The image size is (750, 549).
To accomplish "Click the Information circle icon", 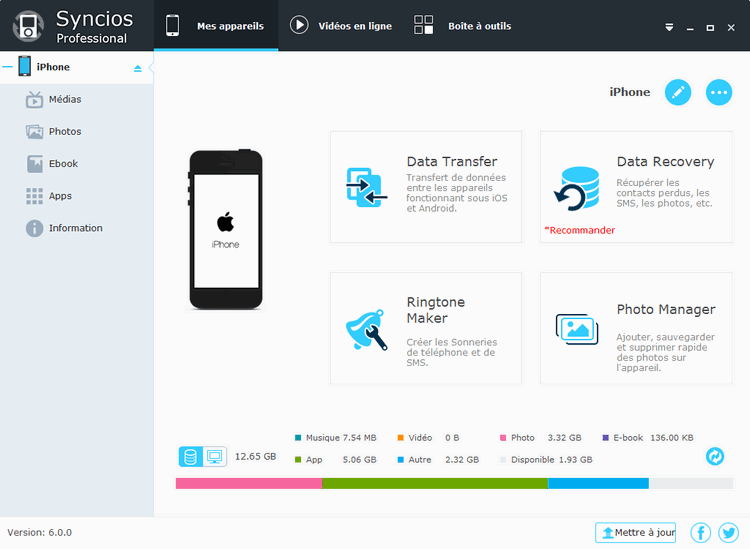I will pyautogui.click(x=34, y=228).
